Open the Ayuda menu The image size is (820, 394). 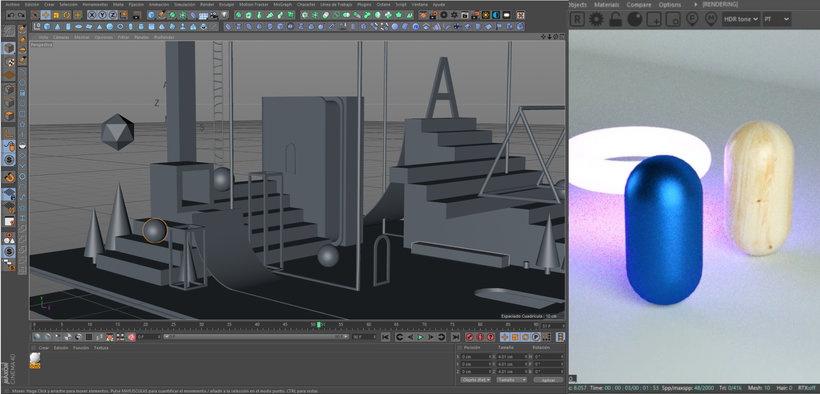439,4
